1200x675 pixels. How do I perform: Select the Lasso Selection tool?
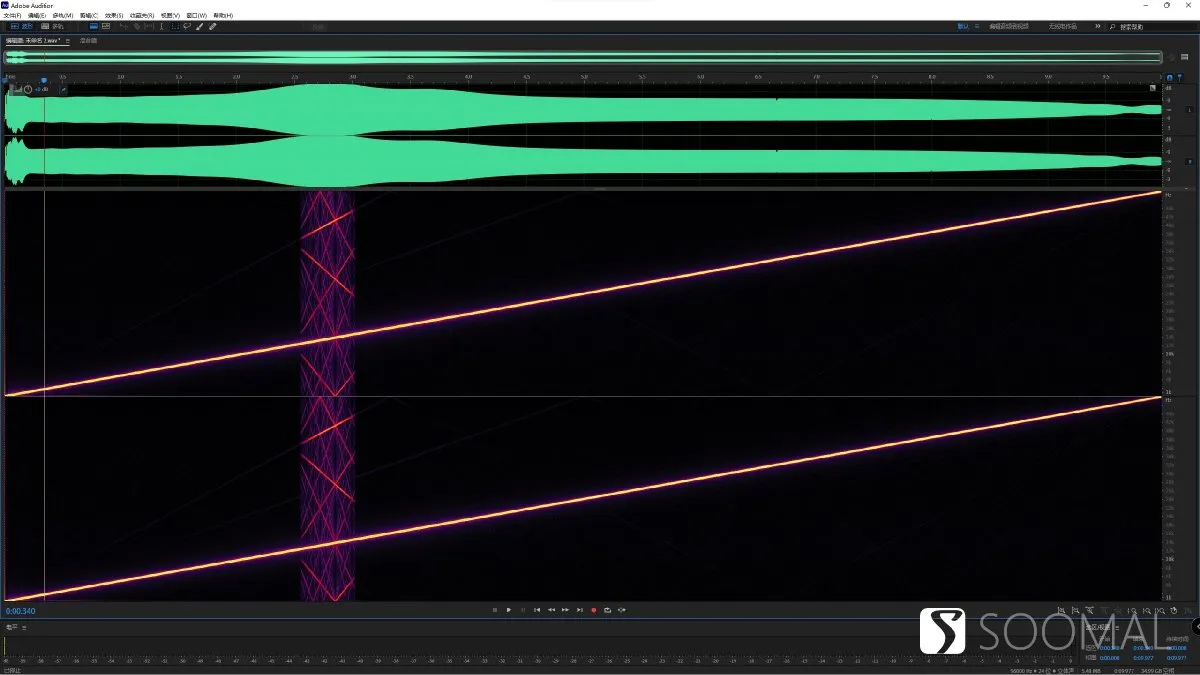(187, 26)
